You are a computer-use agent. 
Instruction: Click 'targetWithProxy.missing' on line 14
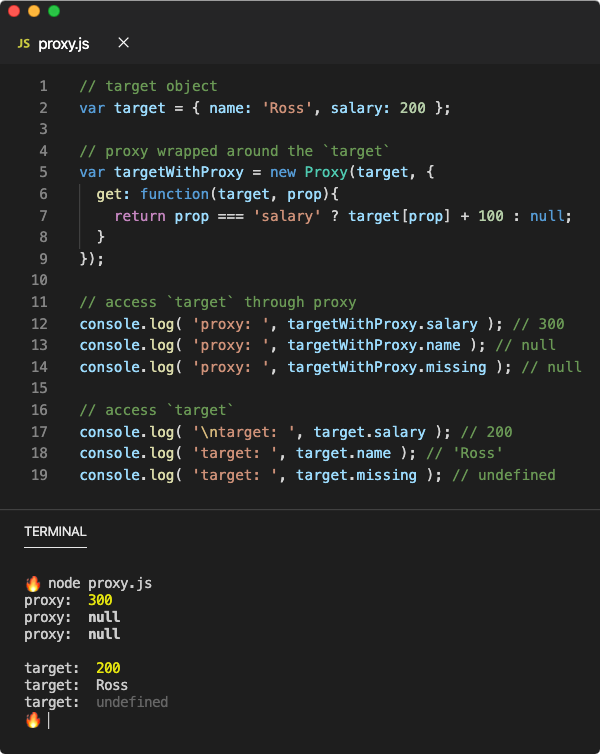click(387, 367)
